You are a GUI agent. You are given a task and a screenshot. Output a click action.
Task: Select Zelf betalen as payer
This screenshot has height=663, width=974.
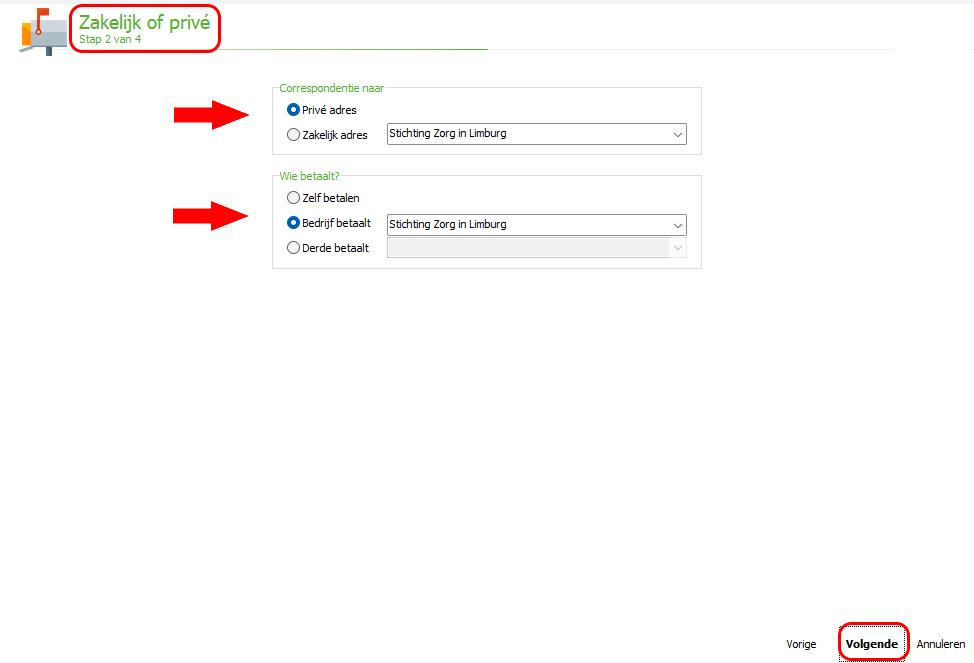pos(293,198)
